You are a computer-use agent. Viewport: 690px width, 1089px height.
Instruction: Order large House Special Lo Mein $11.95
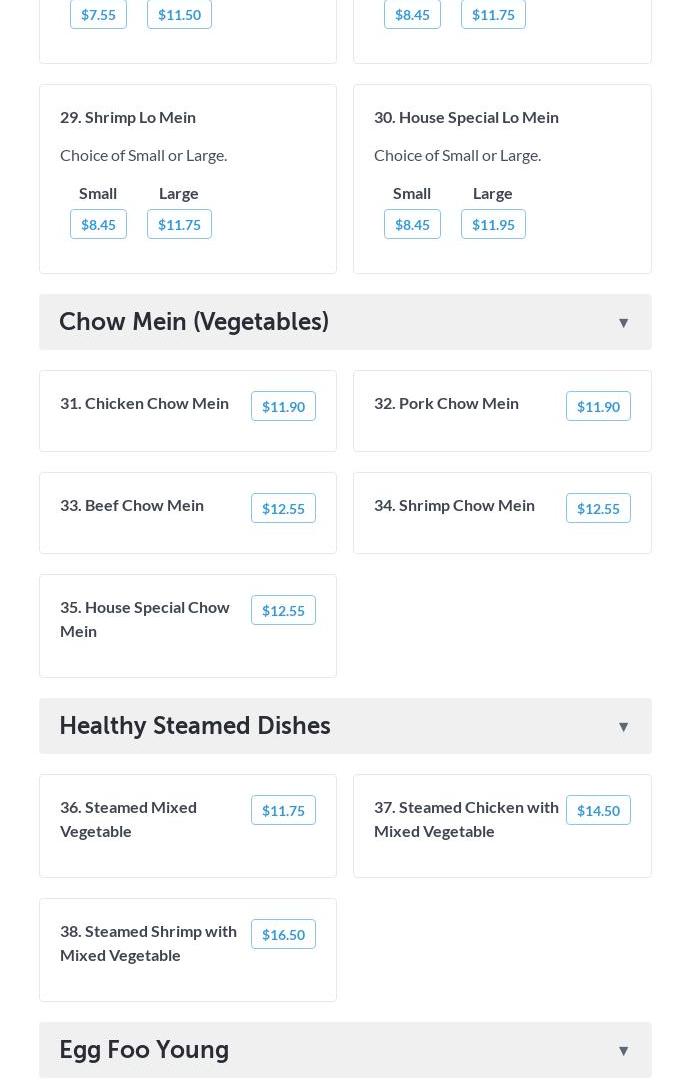coord(493,224)
